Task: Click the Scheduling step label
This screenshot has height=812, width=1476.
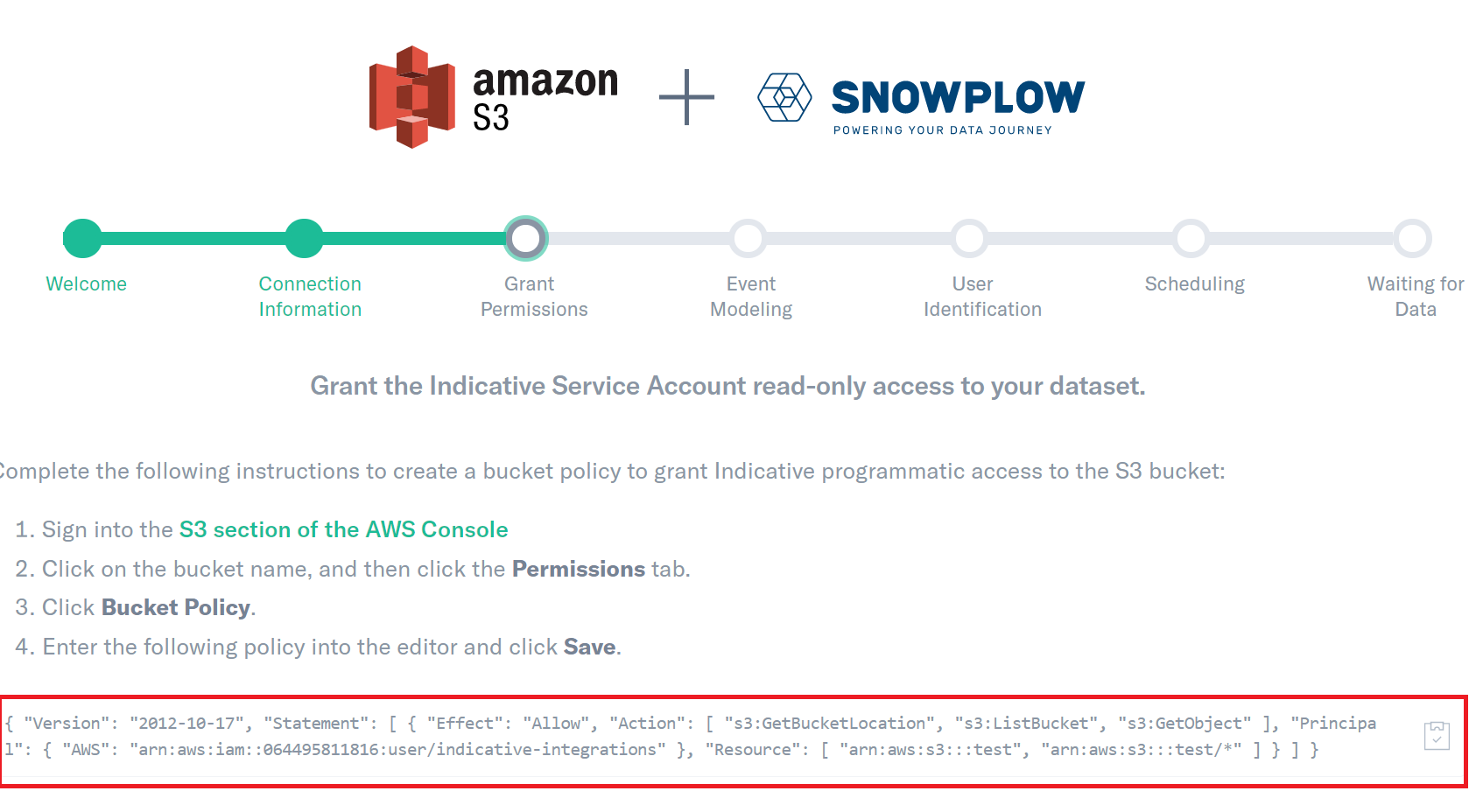Action: tap(1195, 283)
